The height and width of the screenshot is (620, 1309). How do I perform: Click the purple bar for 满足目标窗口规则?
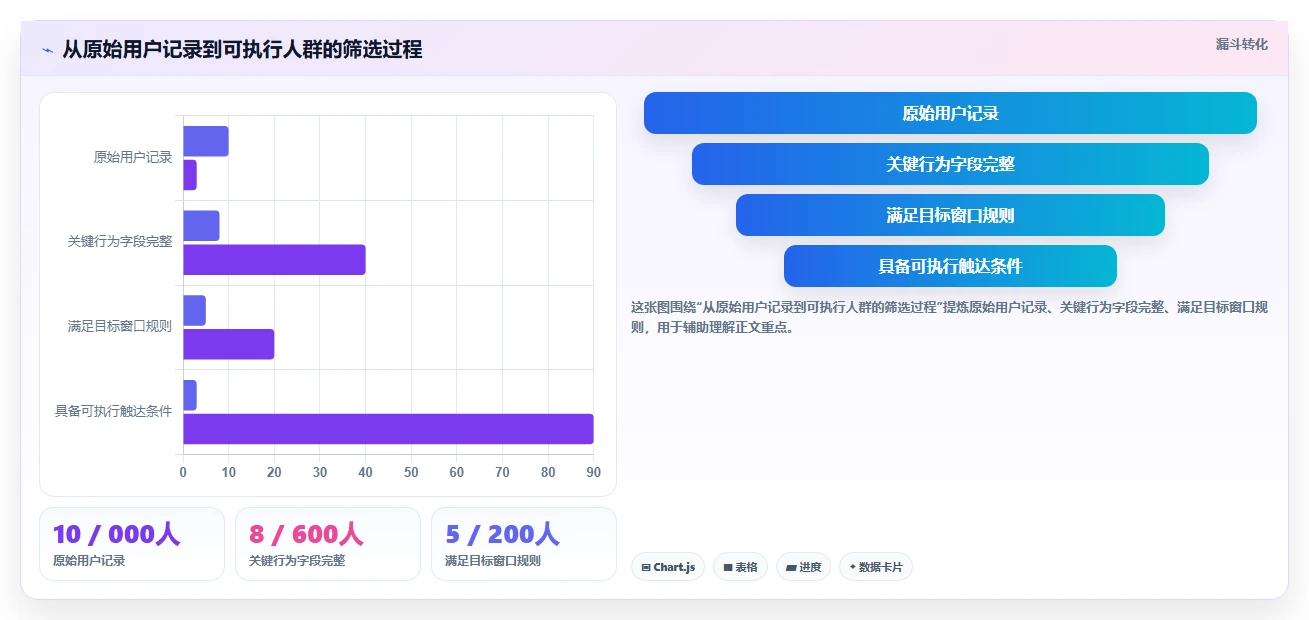point(228,344)
